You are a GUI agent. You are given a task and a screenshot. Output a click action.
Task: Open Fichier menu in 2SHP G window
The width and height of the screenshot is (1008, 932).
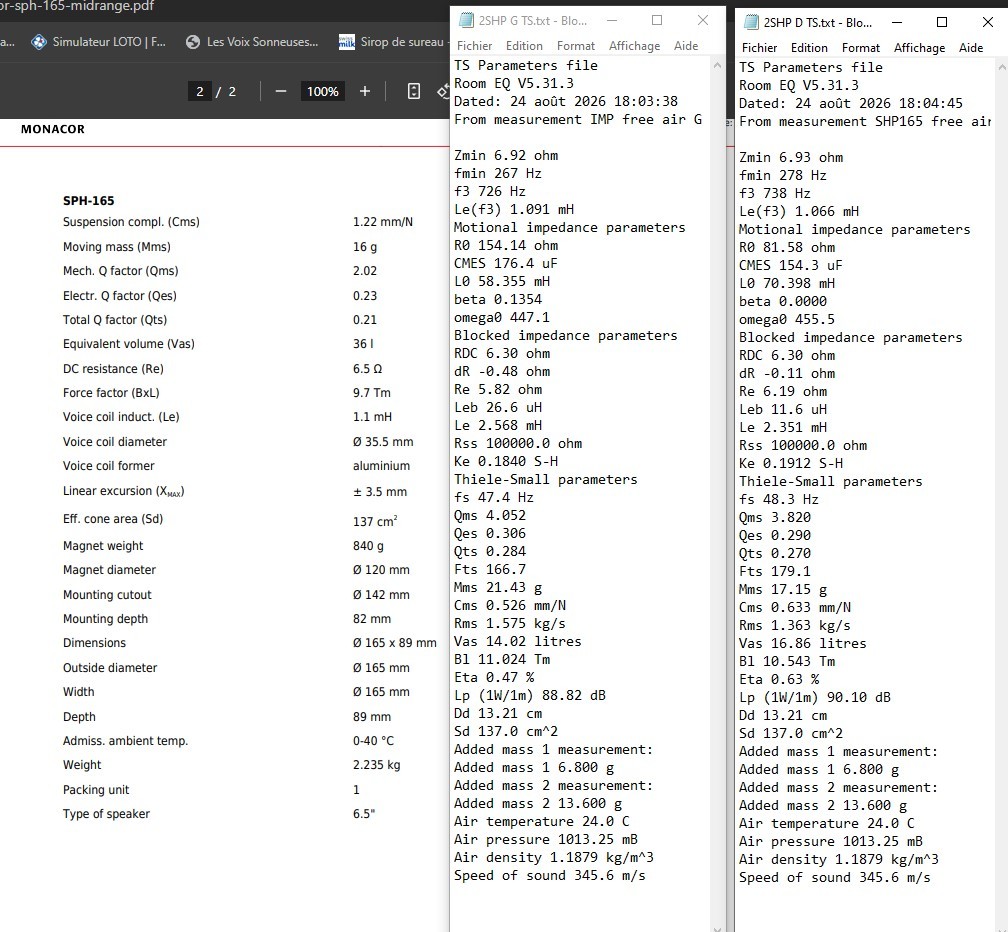coord(474,46)
